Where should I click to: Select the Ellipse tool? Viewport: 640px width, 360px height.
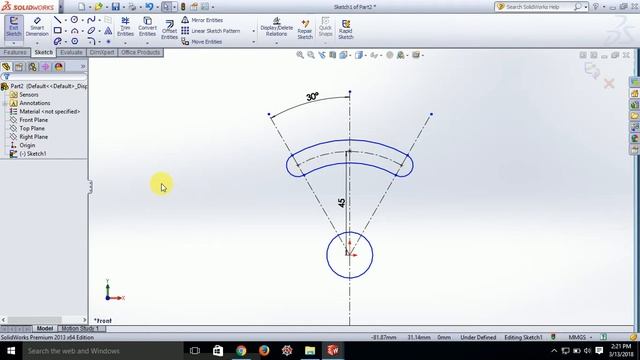pyautogui.click(x=91, y=31)
